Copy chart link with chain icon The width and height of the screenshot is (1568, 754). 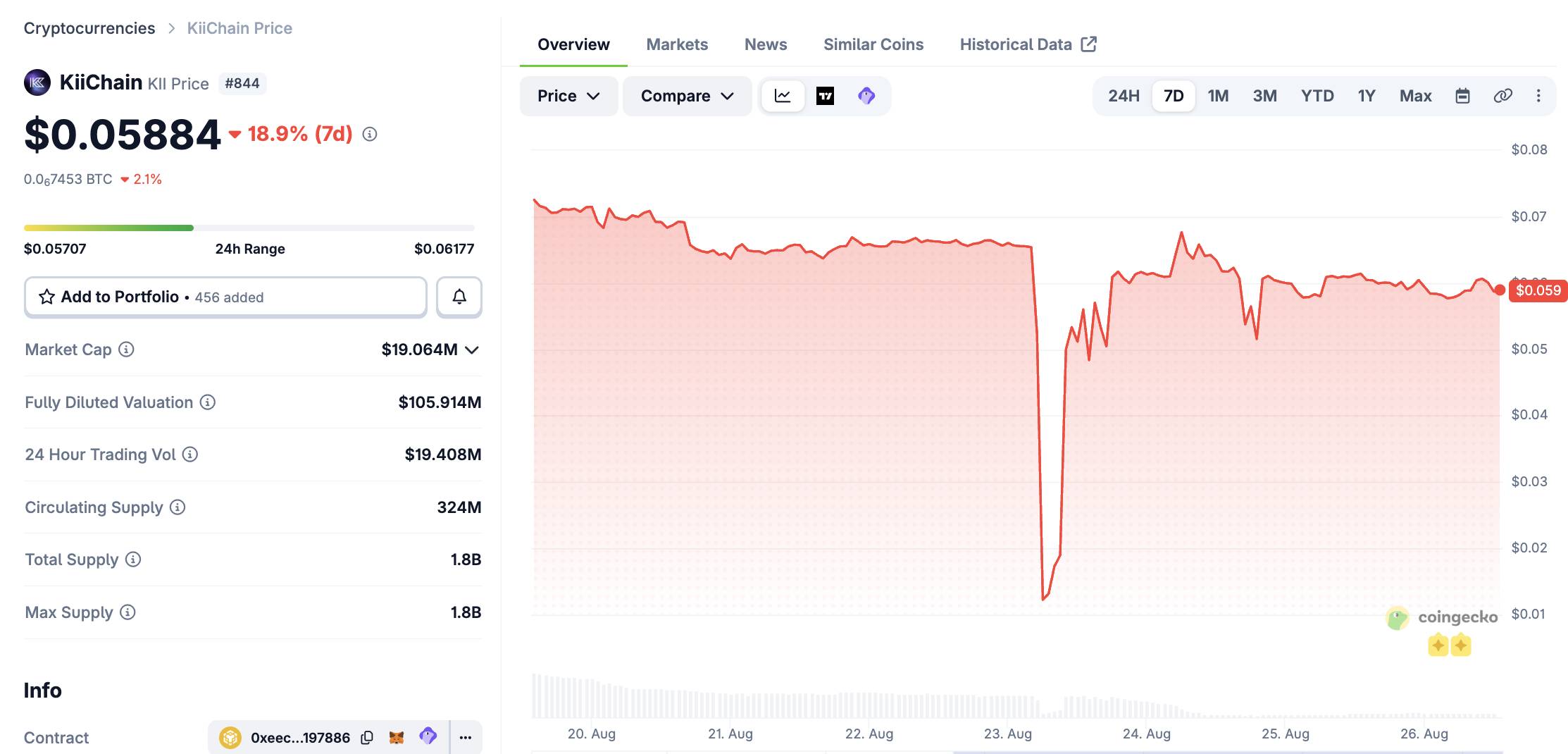tap(1502, 96)
